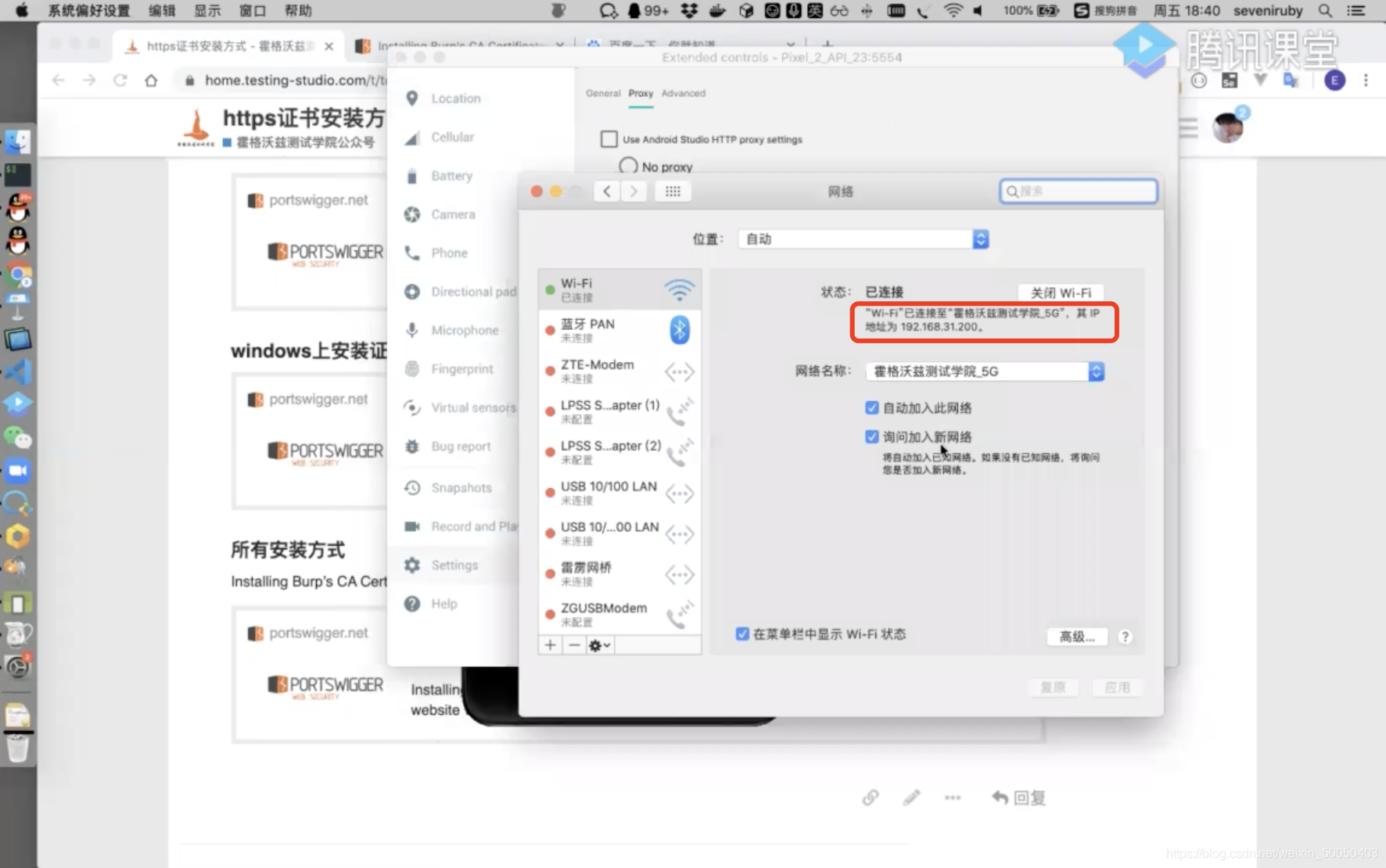Switch to Advanced tab in Extended controls
Viewport: 1386px width, 868px height.
684,93
